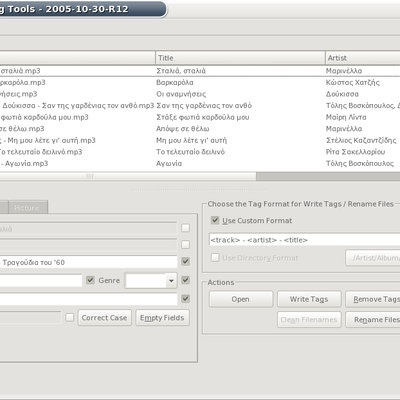
Task: Click the Write Tags button
Action: pyautogui.click(x=309, y=299)
